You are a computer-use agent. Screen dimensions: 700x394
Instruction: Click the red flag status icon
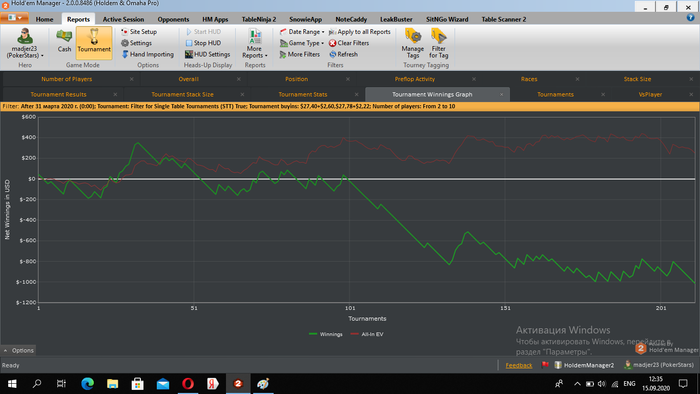coord(545,365)
